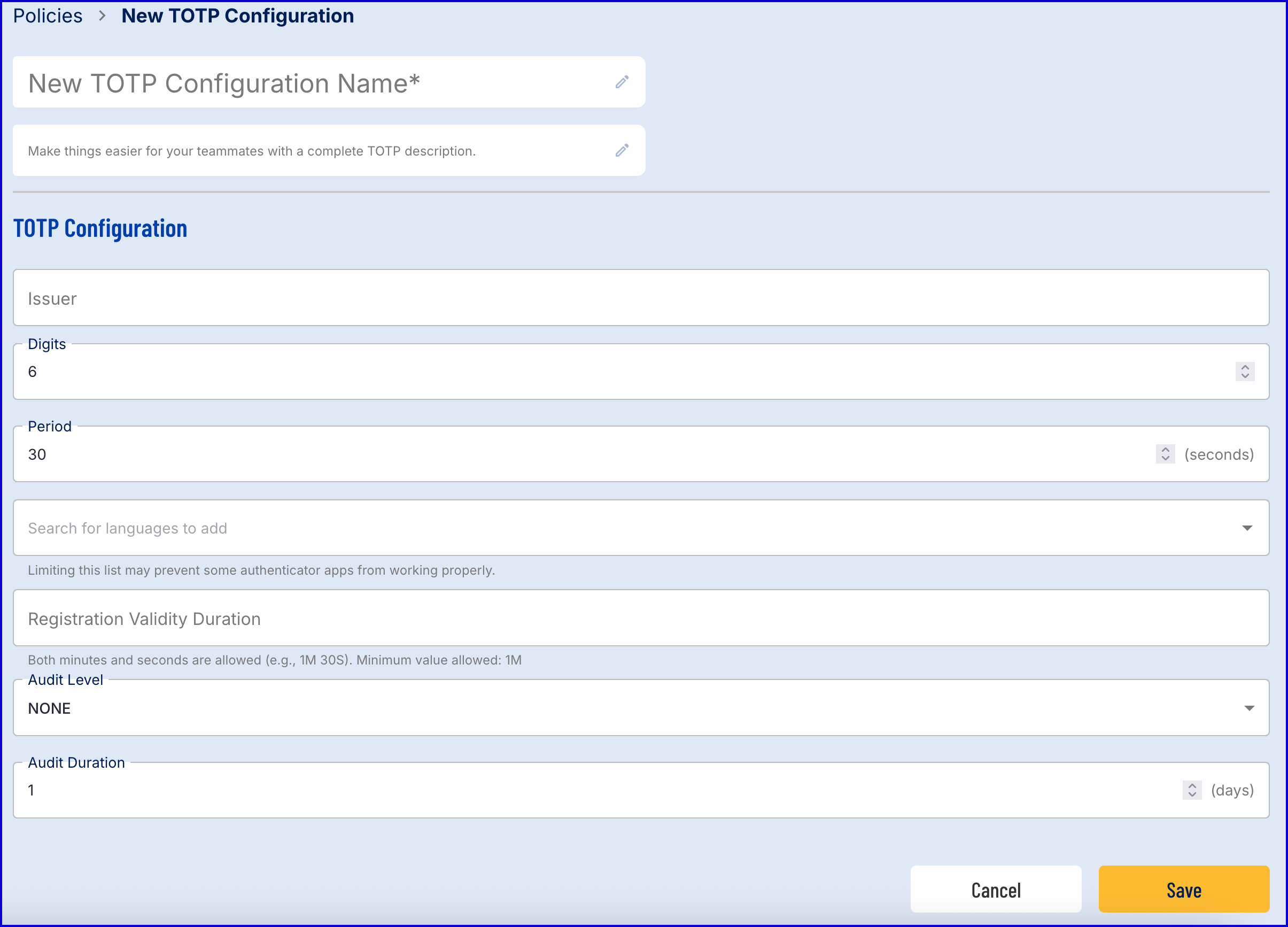This screenshot has width=1288, height=927.
Task: Increase Audit Duration days with the up arrow
Action: click(x=1192, y=785)
